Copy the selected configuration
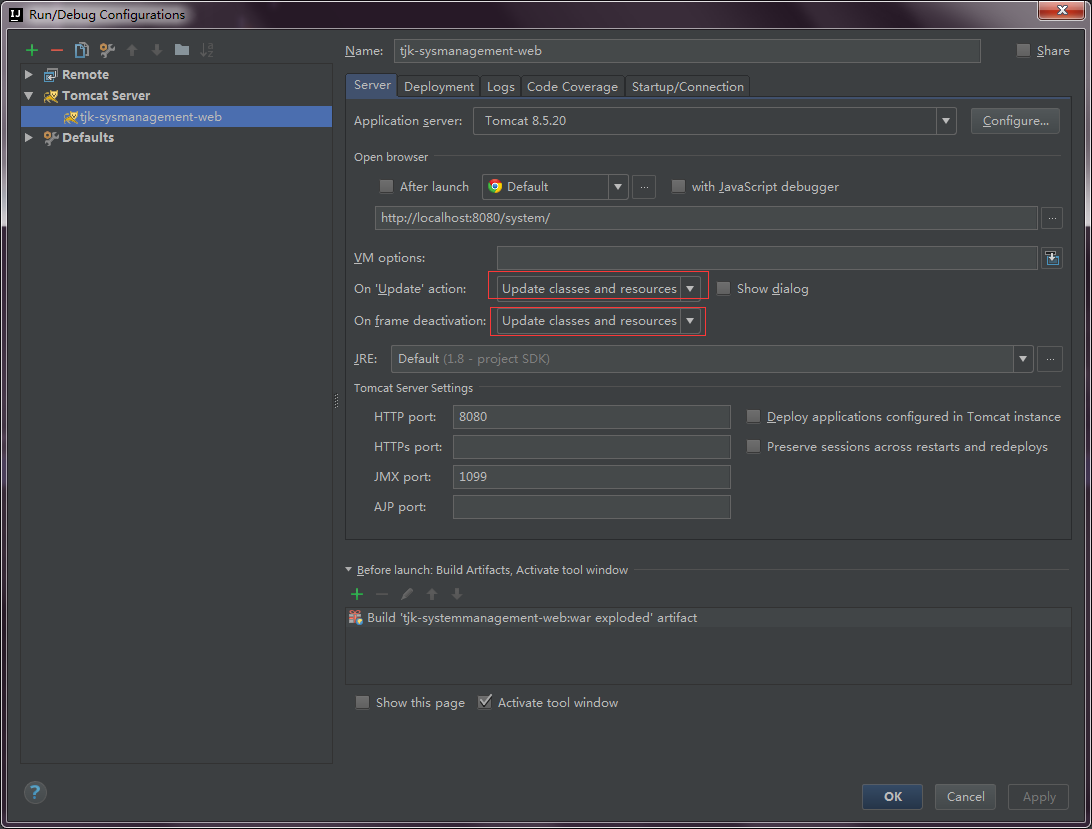 pos(81,50)
